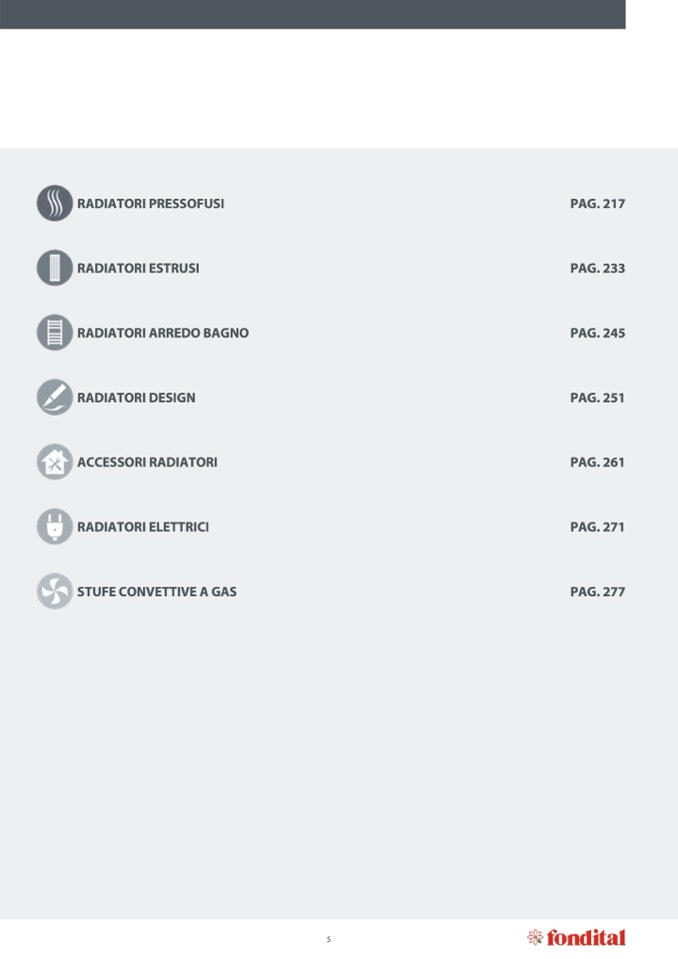678x959 pixels.
Task: Jump to PAG. 245
Action: tap(597, 333)
